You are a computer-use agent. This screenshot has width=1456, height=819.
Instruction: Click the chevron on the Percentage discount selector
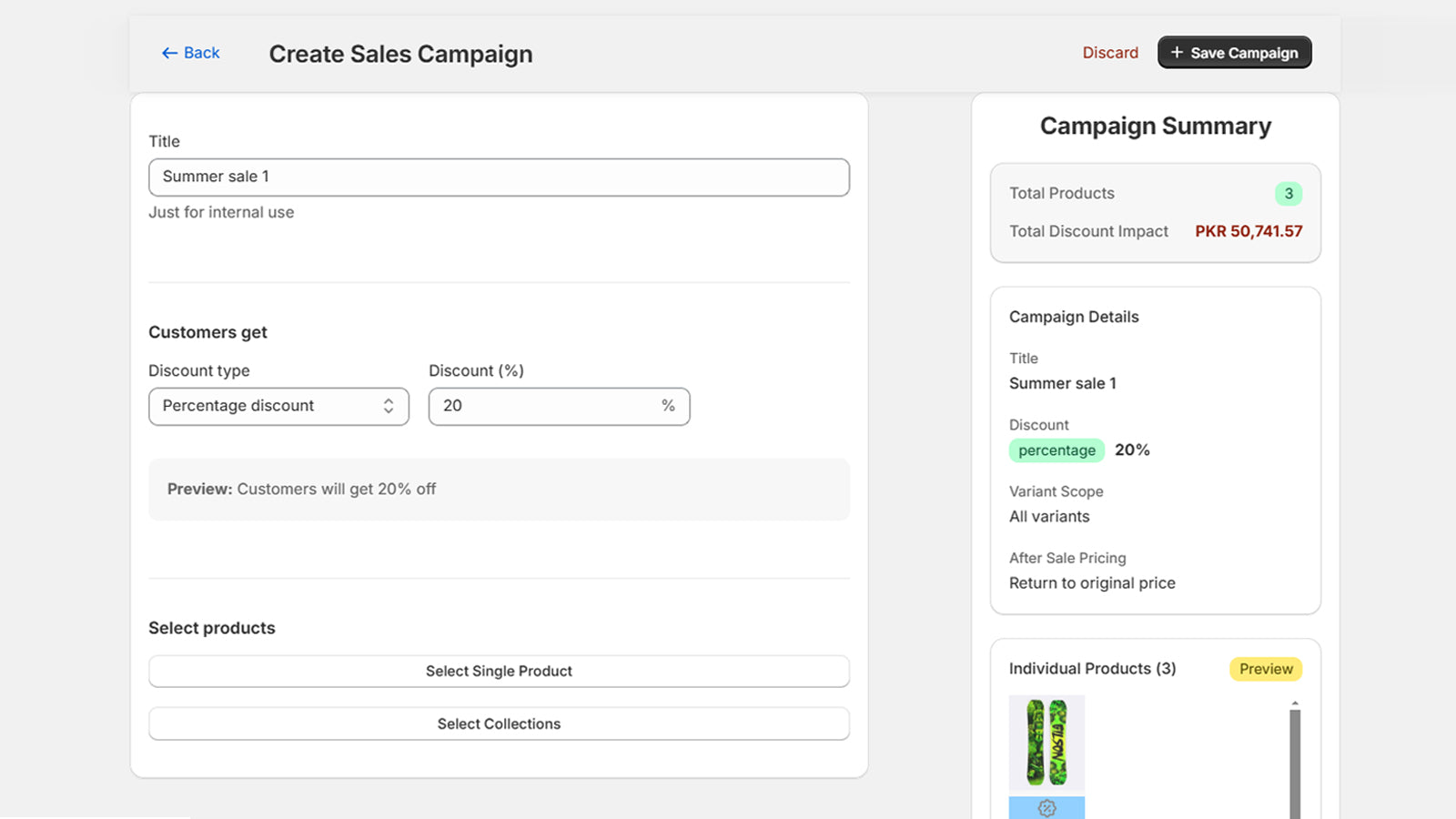click(388, 406)
